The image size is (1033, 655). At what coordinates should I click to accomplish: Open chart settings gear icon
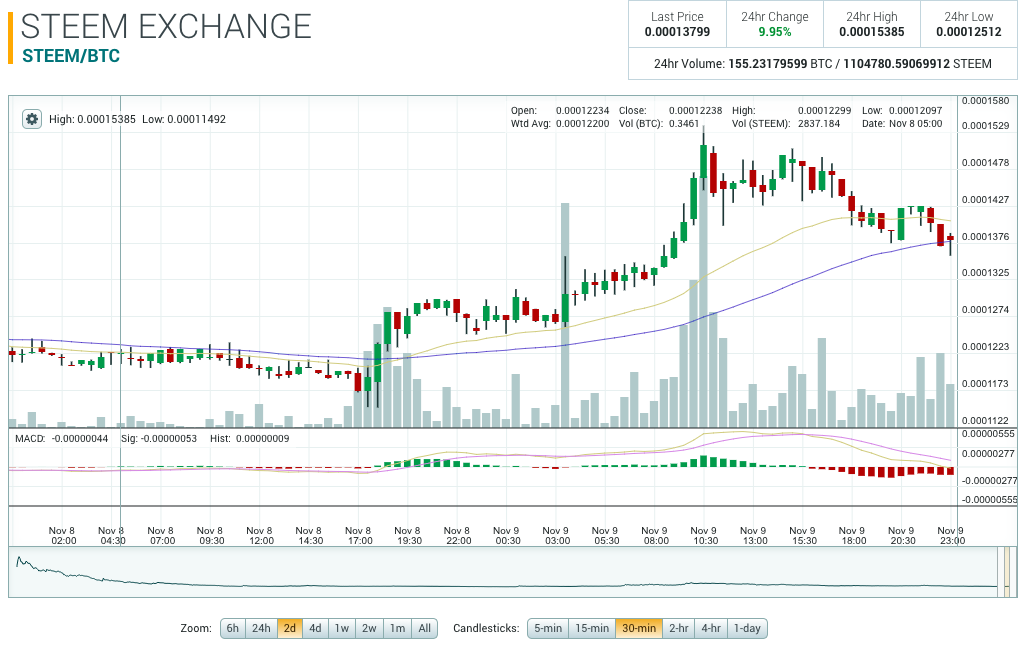pyautogui.click(x=32, y=119)
